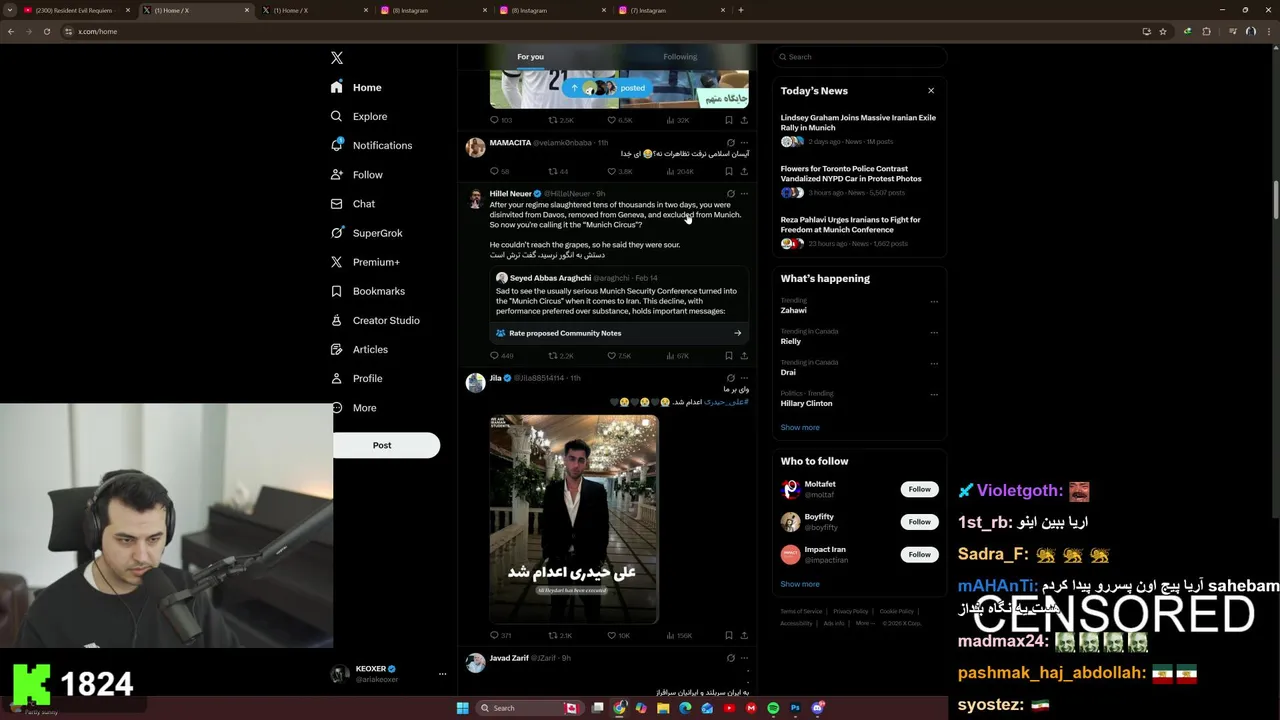Follow the Boyfifty account
Screen dimensions: 1280x720
pyautogui.click(x=919, y=522)
